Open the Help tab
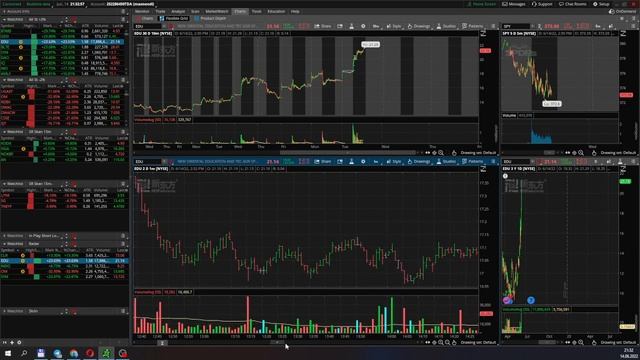The width and height of the screenshot is (640, 360). (295, 11)
